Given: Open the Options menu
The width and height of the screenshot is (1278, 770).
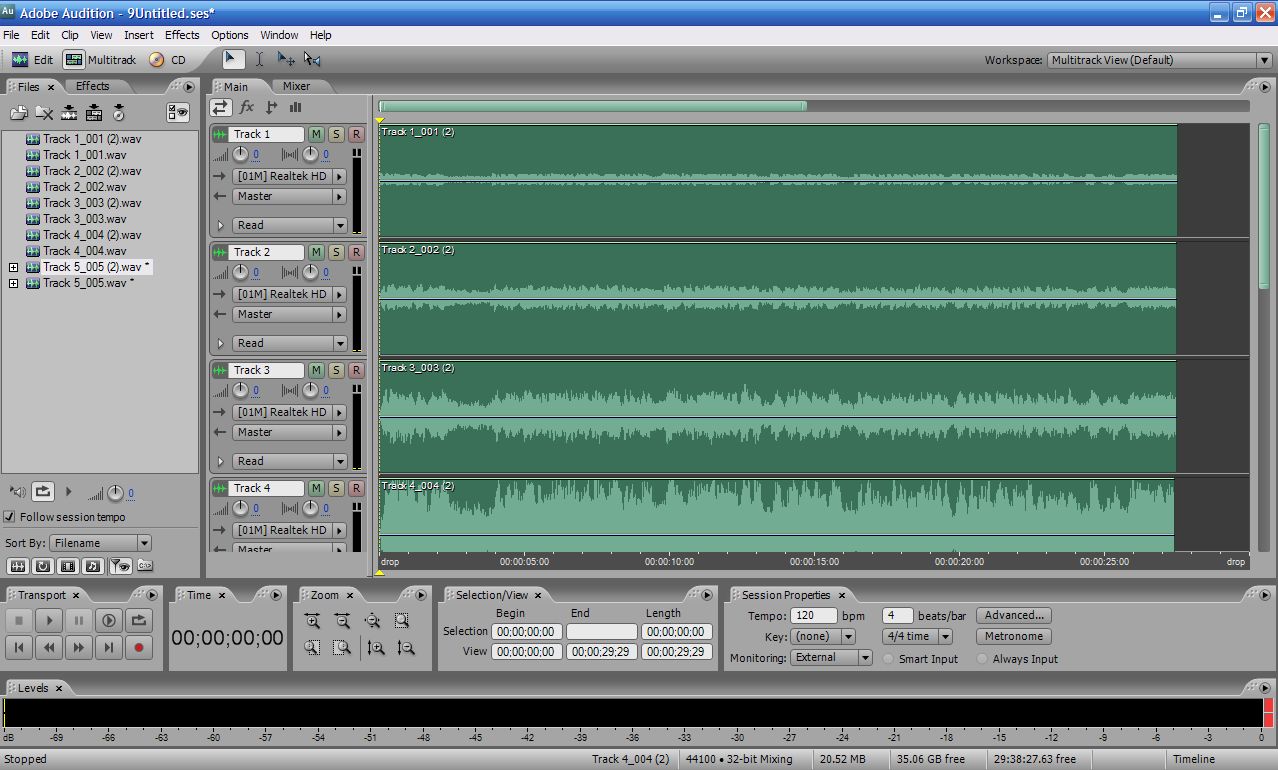Looking at the screenshot, I should pos(230,35).
